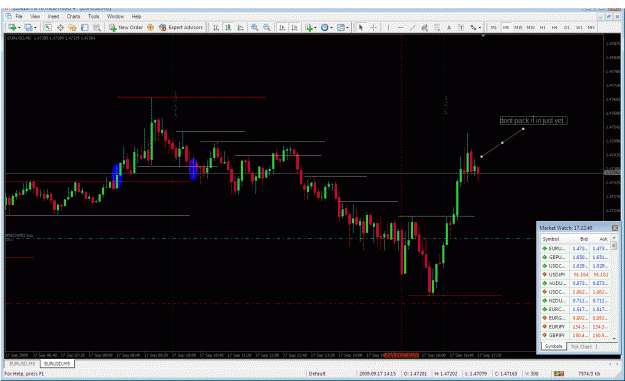Viewport: 625px width, 381px height.
Task: Click the Market Watch scroll up arrow
Action: [x=614, y=238]
